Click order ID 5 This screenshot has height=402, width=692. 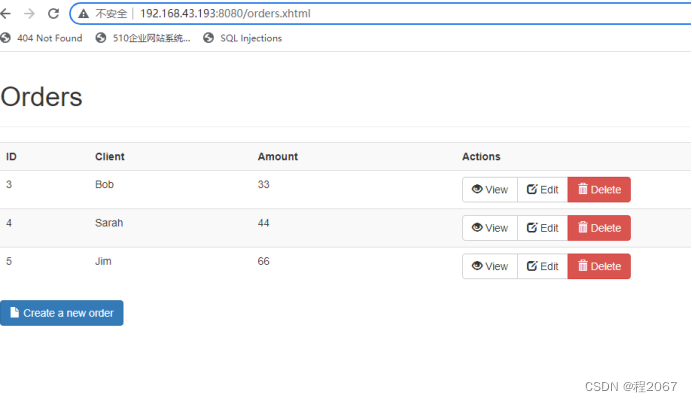[9, 261]
